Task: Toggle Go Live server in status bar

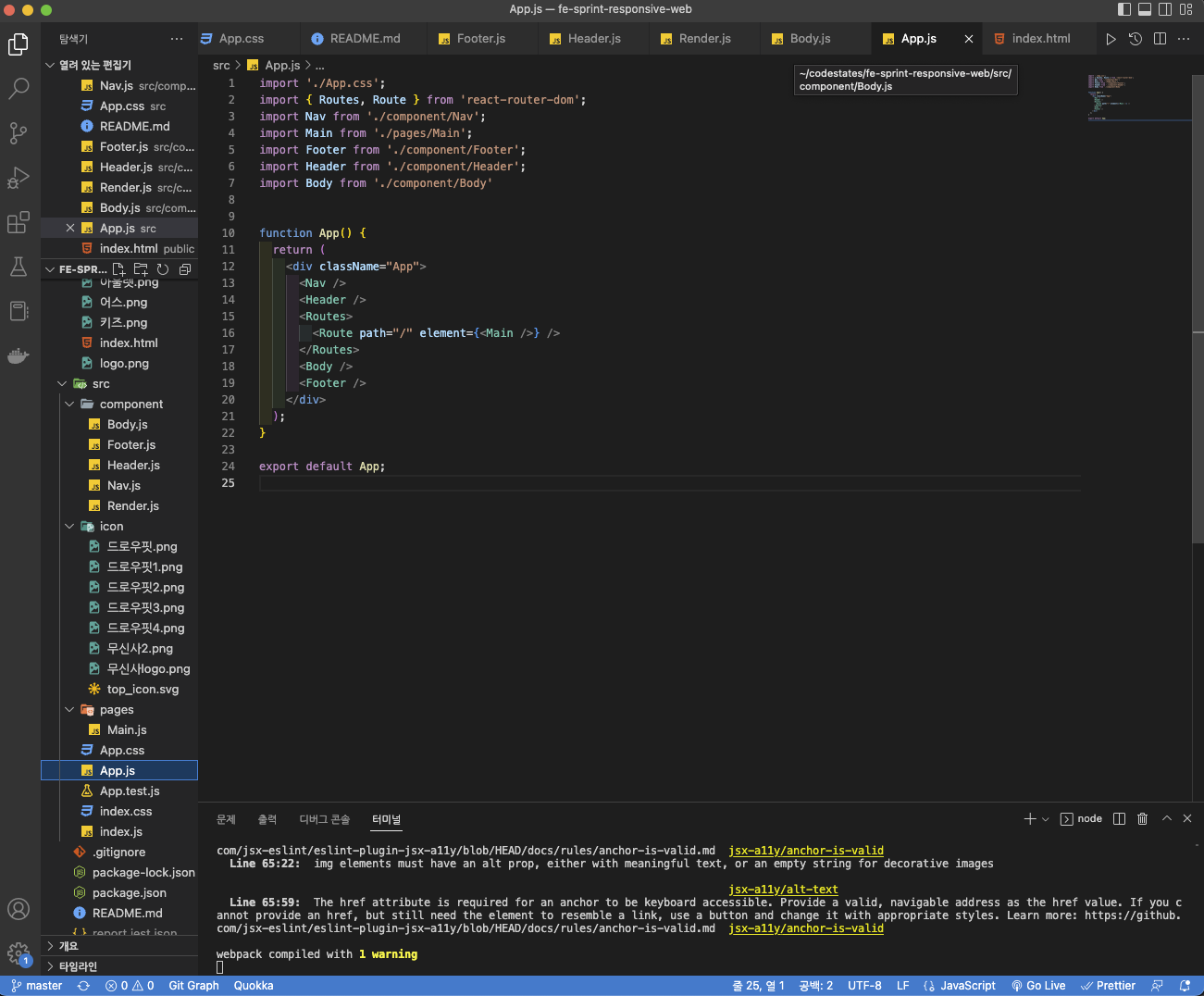Action: pos(1038,986)
